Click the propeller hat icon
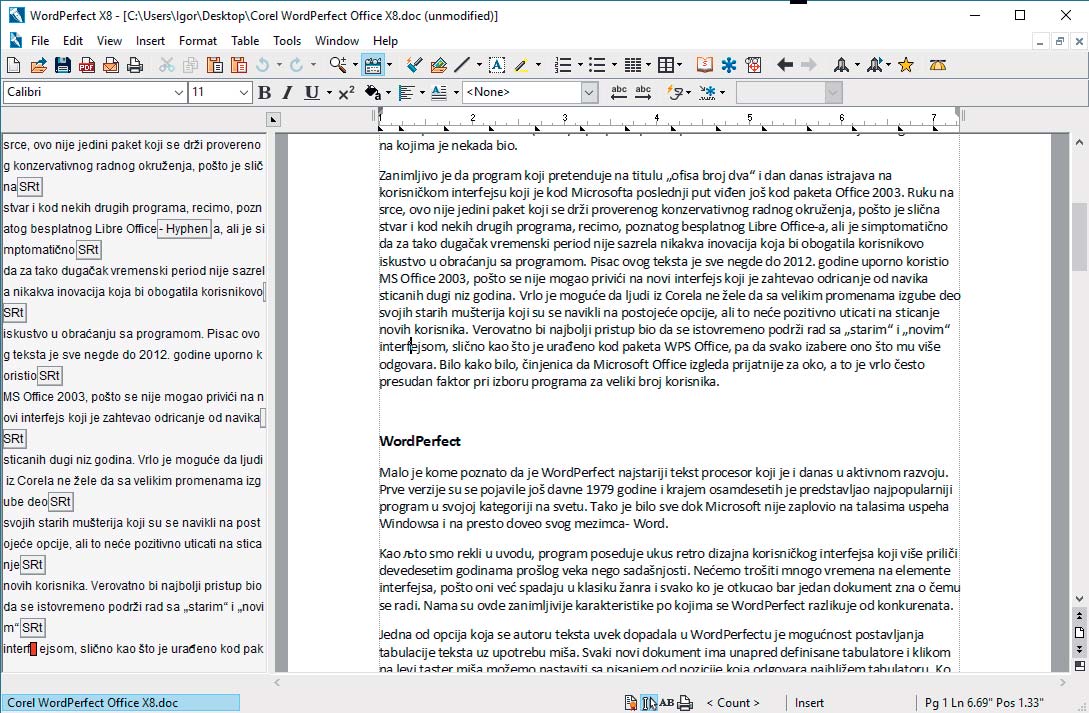Viewport: 1089px width, 713px height. (938, 65)
